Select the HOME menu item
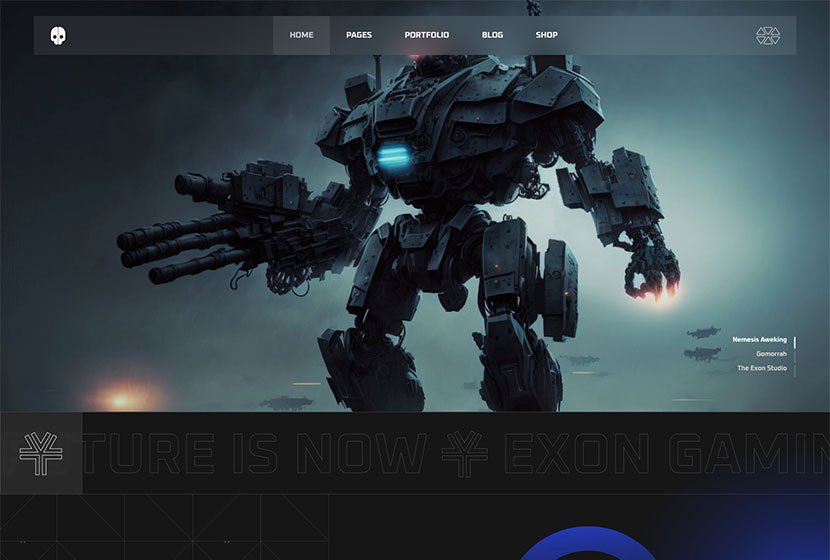This screenshot has height=560, width=830. 301,35
